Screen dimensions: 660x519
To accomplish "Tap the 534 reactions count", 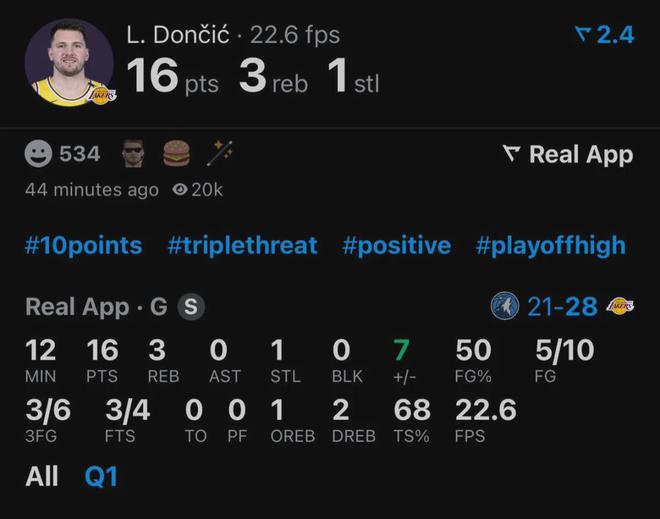I will 80,154.
